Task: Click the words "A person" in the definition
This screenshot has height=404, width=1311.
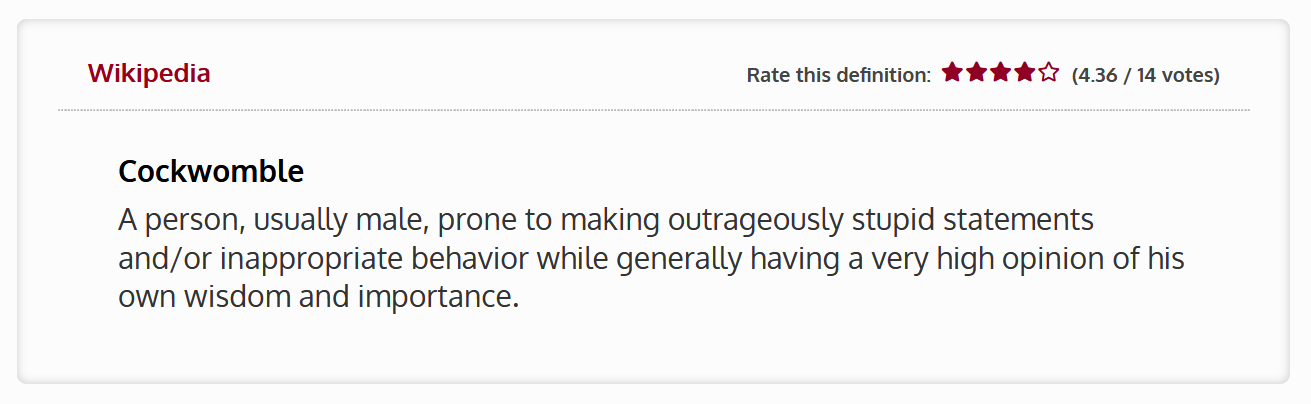Action: click(x=172, y=219)
